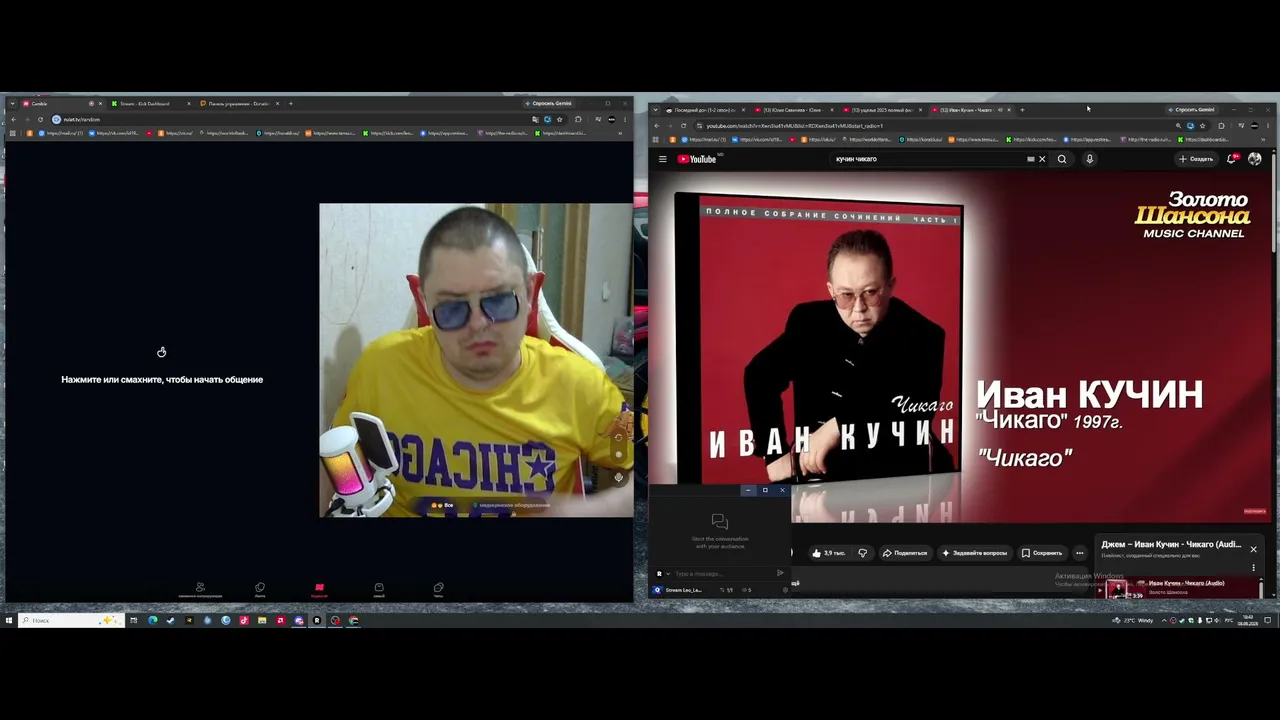Image resolution: width=1280 pixels, height=720 pixels.
Task: Run the YouTube search magnifier button
Action: (1062, 159)
